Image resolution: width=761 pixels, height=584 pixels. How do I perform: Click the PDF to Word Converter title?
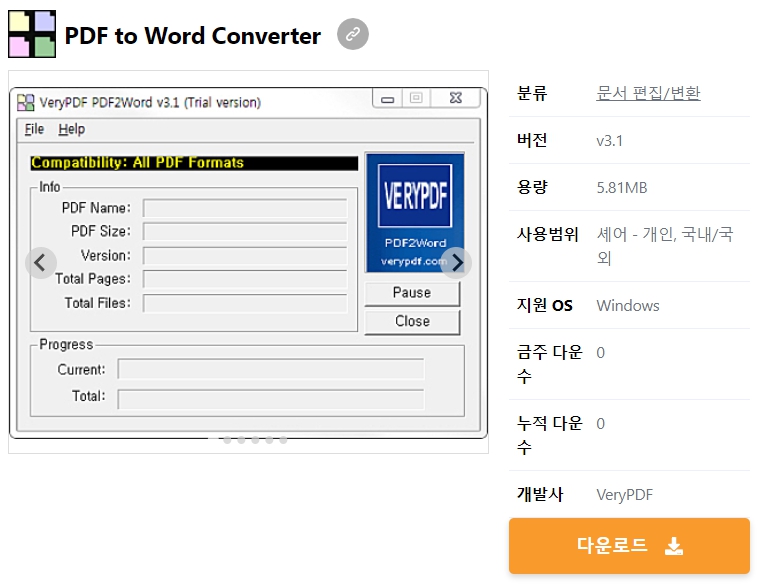[x=193, y=35]
